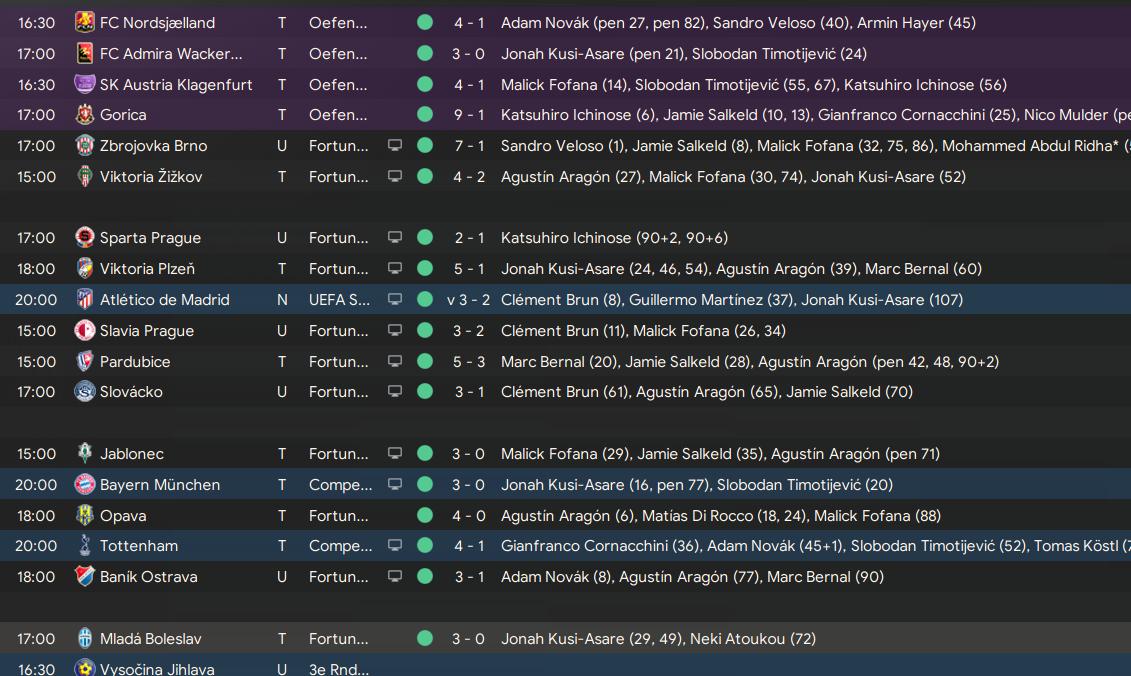Click the UEFA S... competition label
The image size is (1131, 676).
(x=339, y=299)
